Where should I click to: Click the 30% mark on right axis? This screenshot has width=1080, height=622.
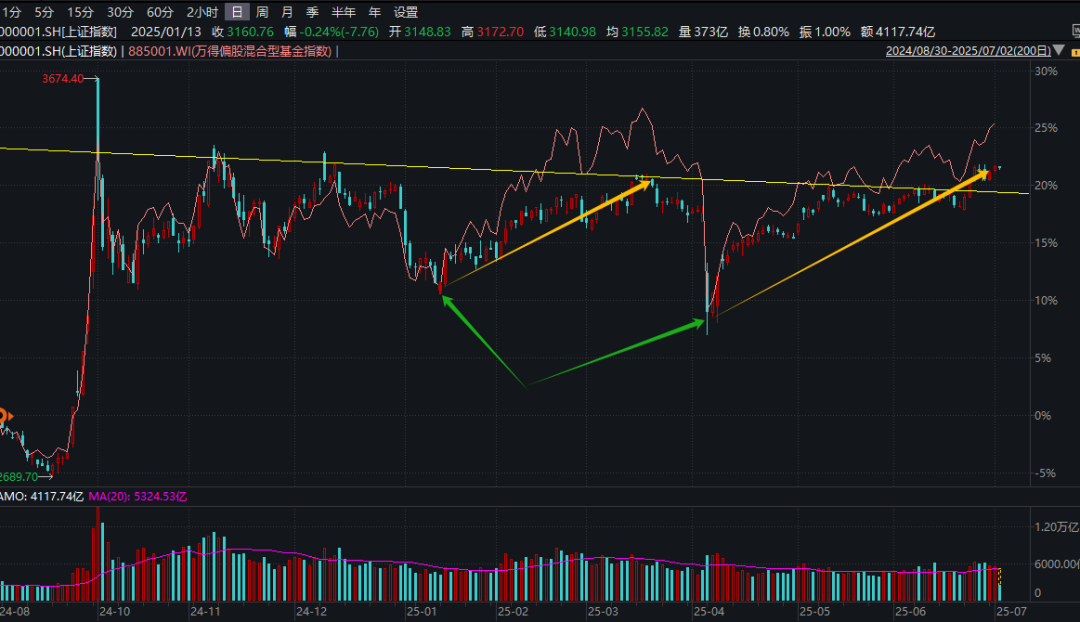click(1046, 71)
